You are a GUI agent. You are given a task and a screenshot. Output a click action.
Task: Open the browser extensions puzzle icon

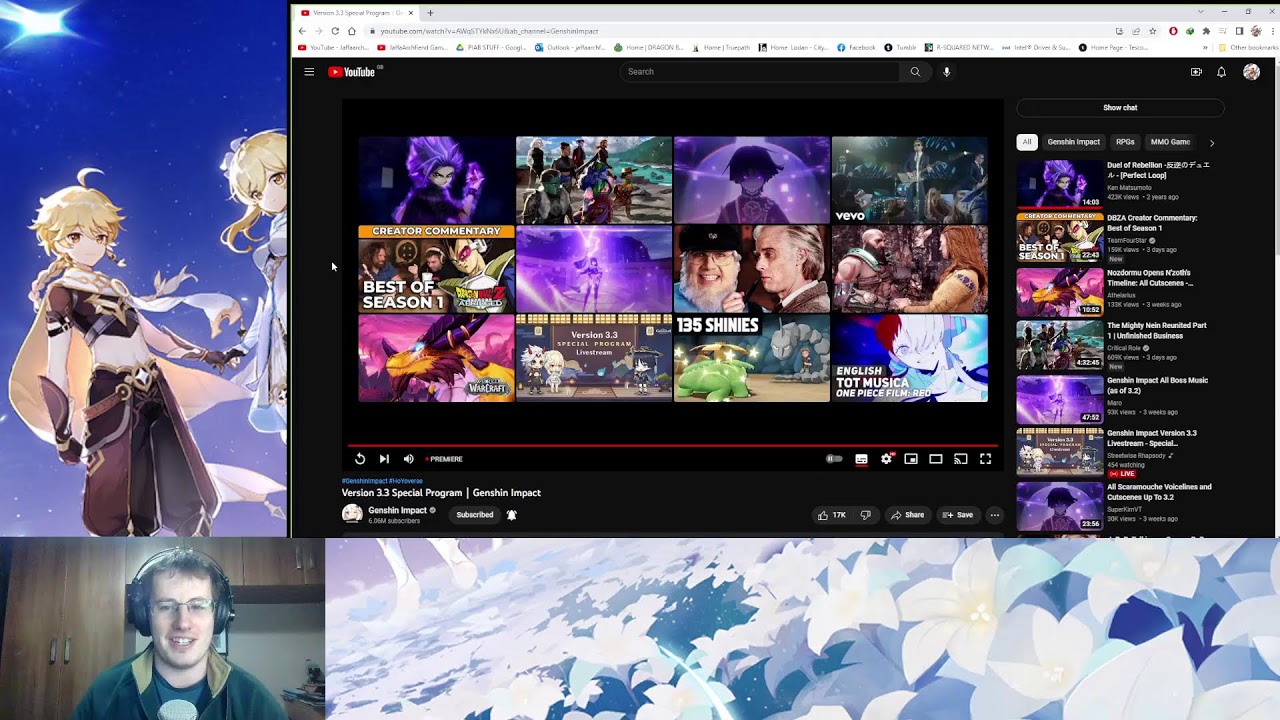(1206, 31)
